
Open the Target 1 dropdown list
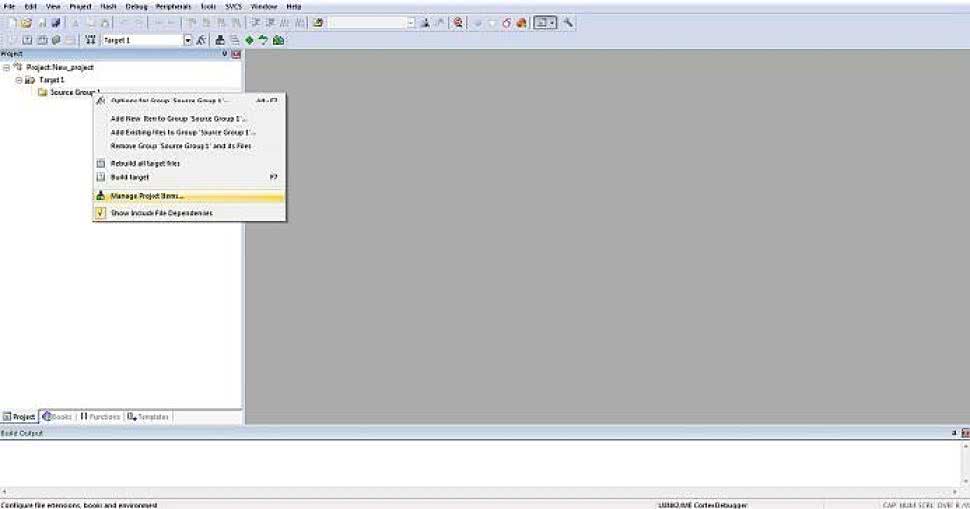tap(187, 40)
